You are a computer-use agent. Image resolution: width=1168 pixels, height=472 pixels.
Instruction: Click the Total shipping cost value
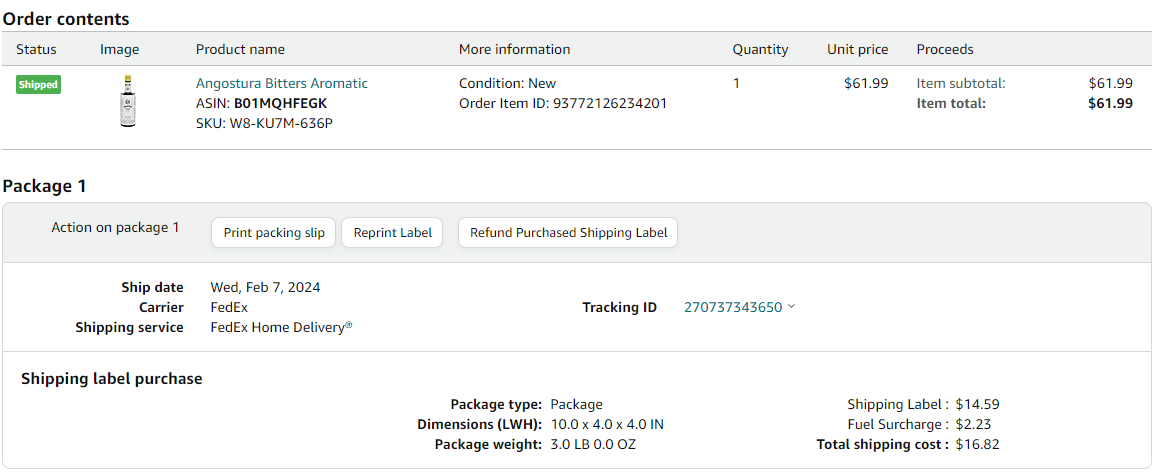click(977, 444)
